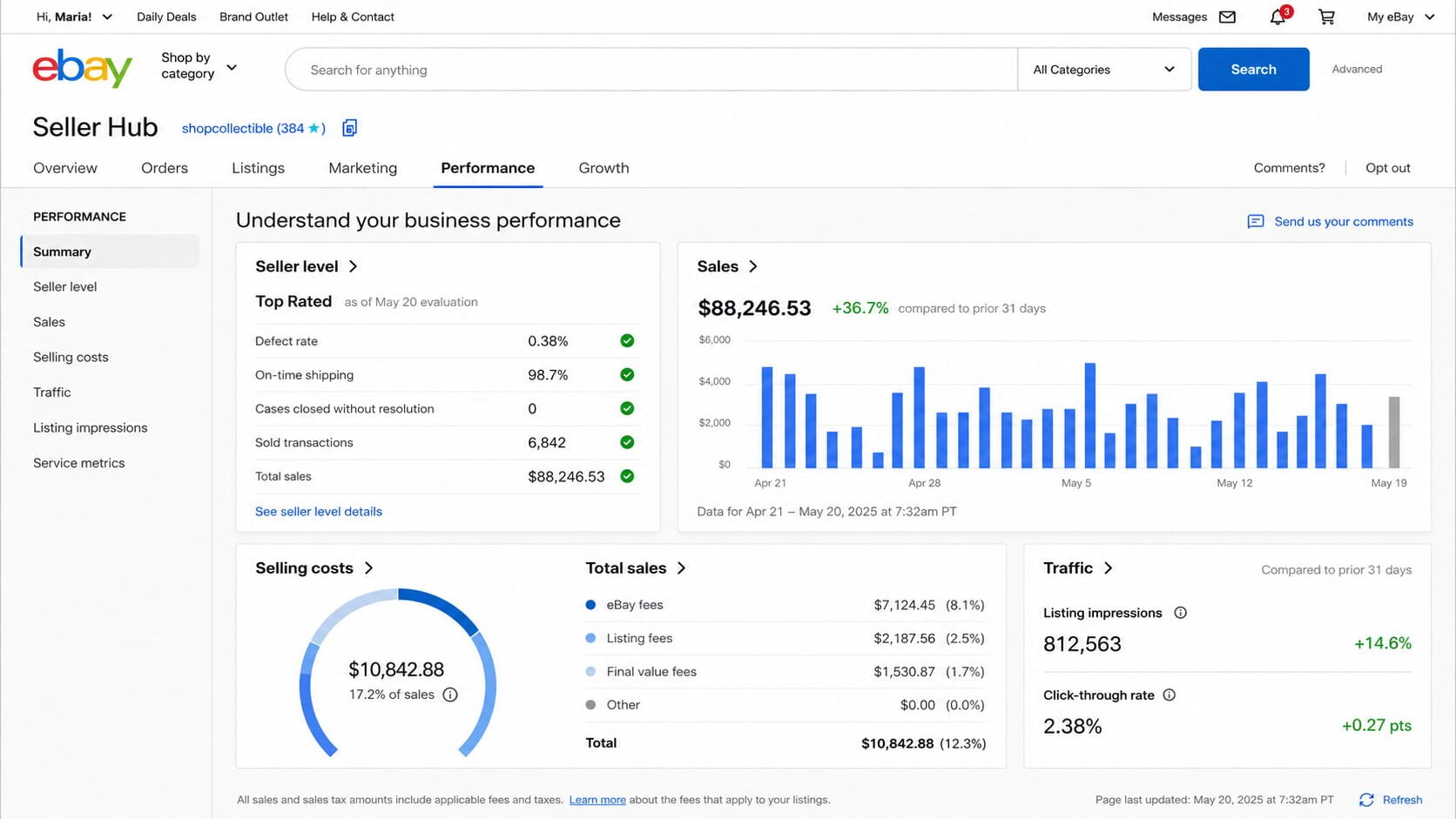Click Send us your comments link

pos(1344,221)
